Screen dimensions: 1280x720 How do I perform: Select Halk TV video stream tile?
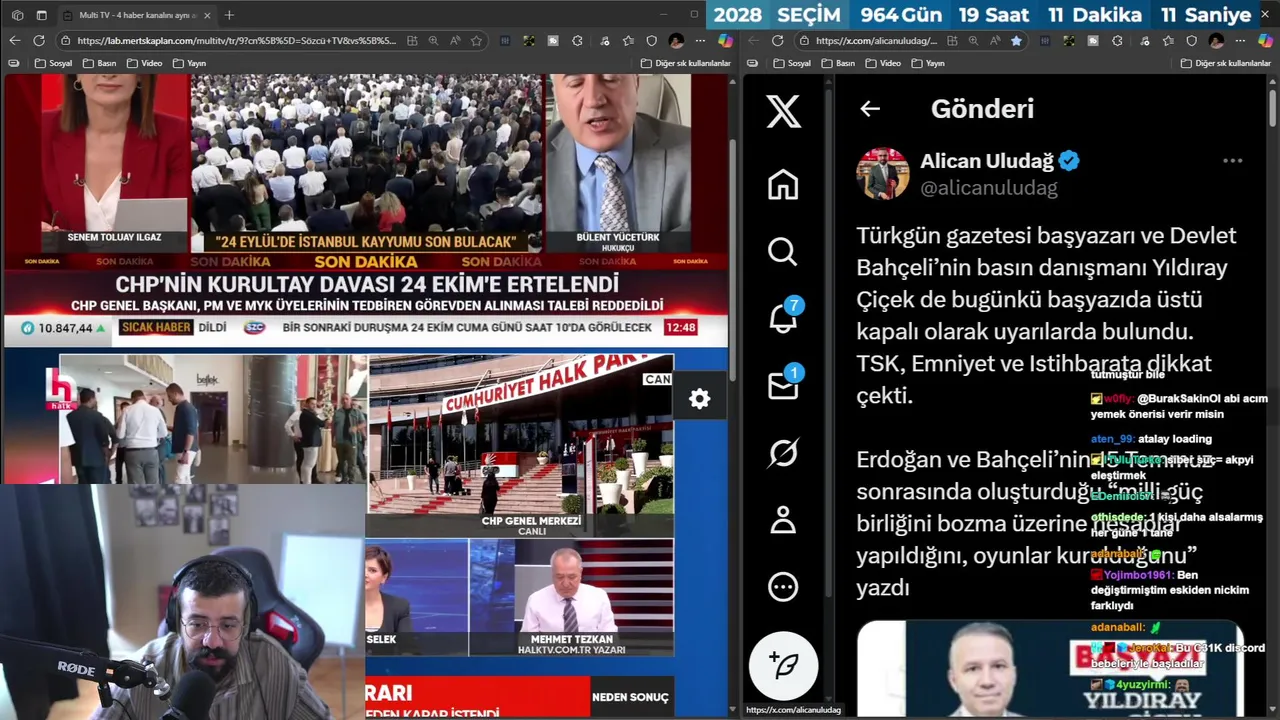(213, 419)
